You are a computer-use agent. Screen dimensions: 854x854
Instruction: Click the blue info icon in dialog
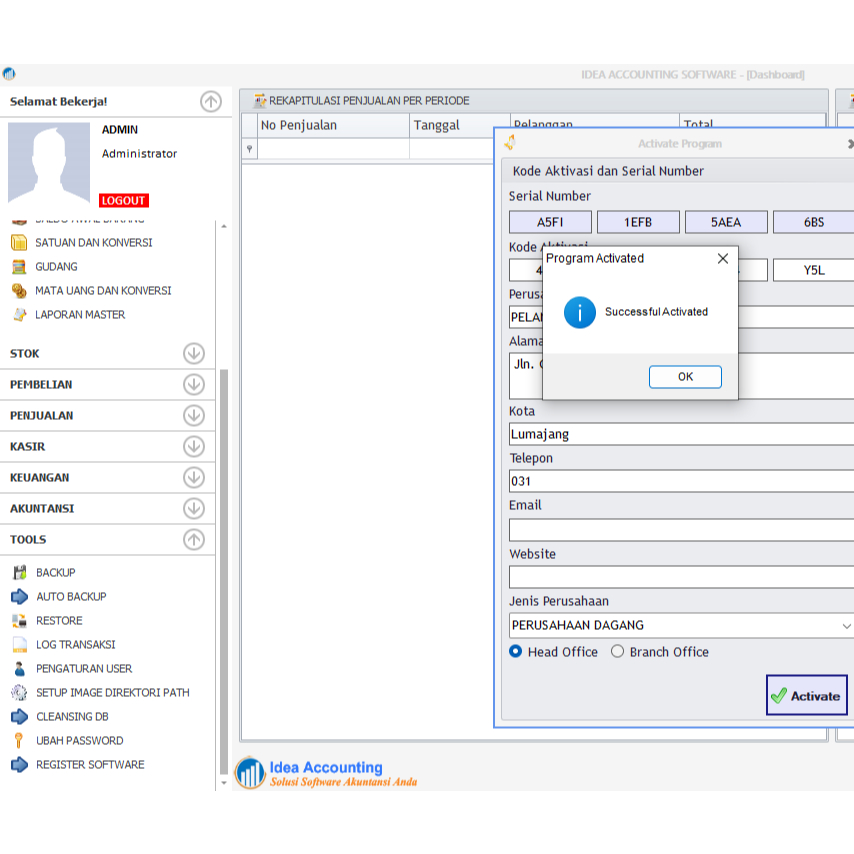(580, 312)
